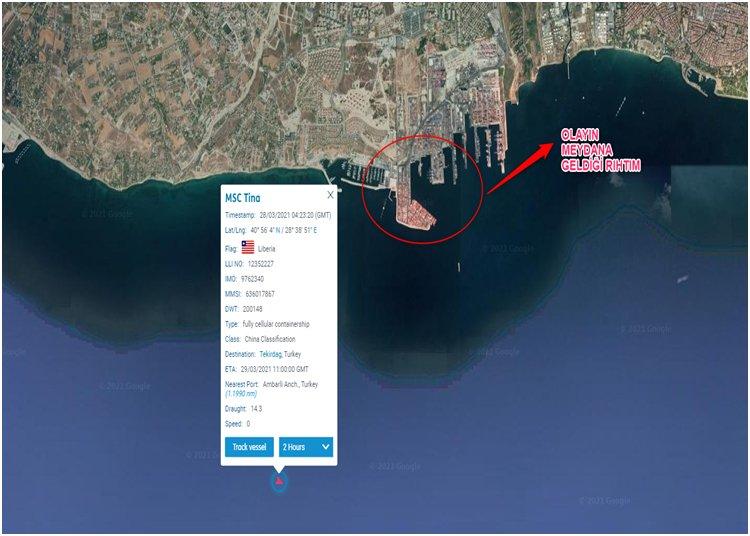Image resolution: width=750 pixels, height=536 pixels.
Task: Select the IMO number 9762340
Action: pos(252,279)
